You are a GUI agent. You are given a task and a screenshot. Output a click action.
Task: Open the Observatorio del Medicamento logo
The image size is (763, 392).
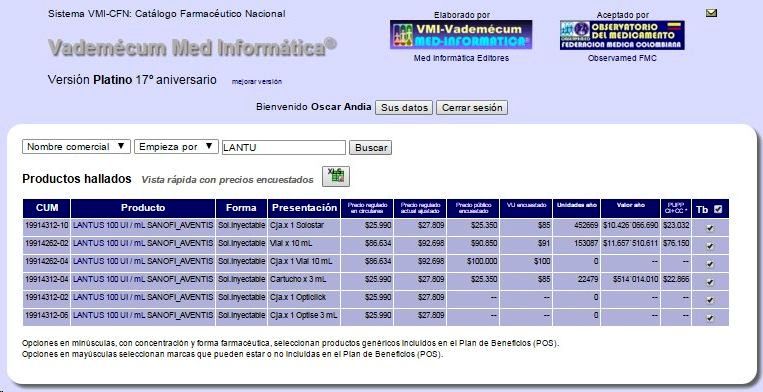pyautogui.click(x=622, y=35)
